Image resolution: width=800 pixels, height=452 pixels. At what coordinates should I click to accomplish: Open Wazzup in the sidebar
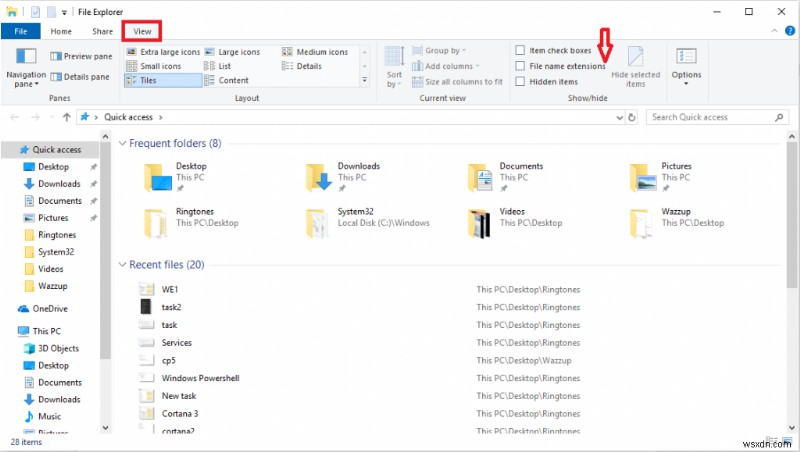tap(46, 286)
